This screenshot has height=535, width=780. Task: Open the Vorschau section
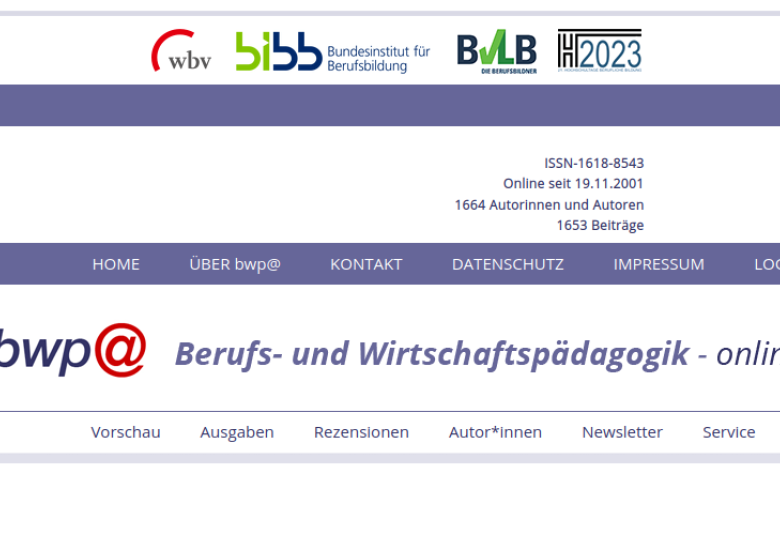pyautogui.click(x=125, y=432)
